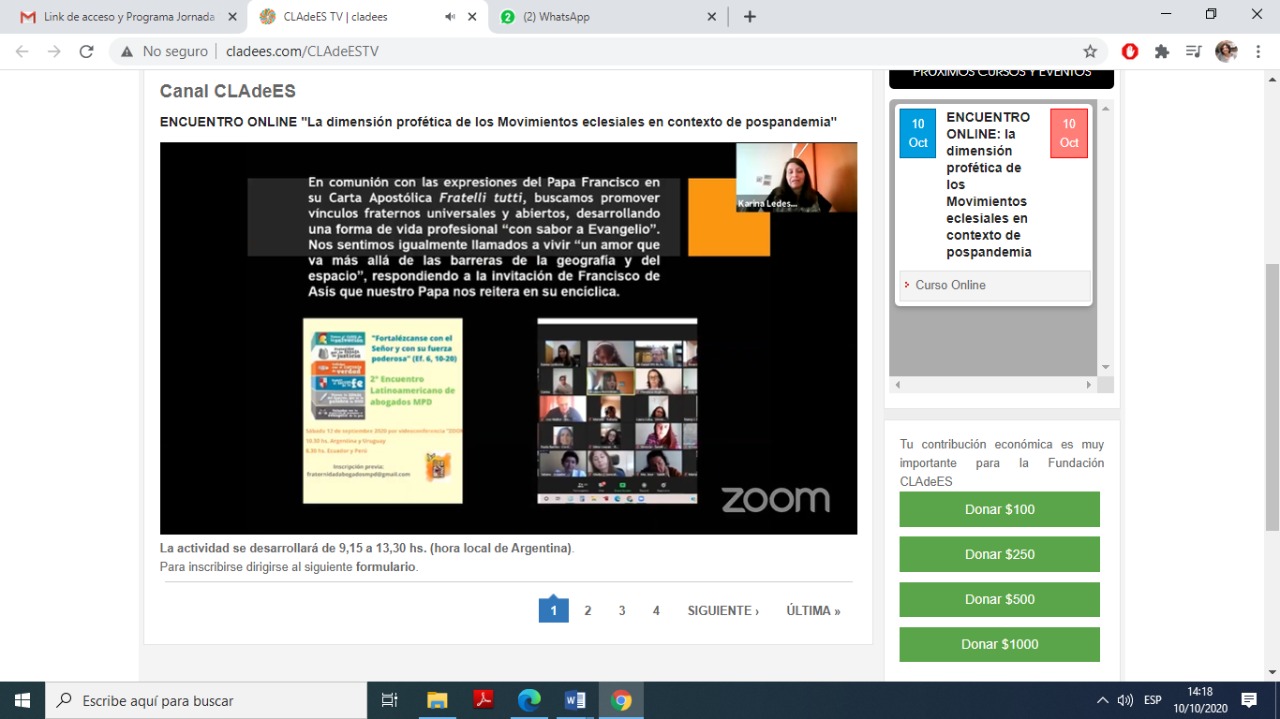Open the Extensions puzzle icon
The image size is (1280, 719).
[x=1162, y=51]
